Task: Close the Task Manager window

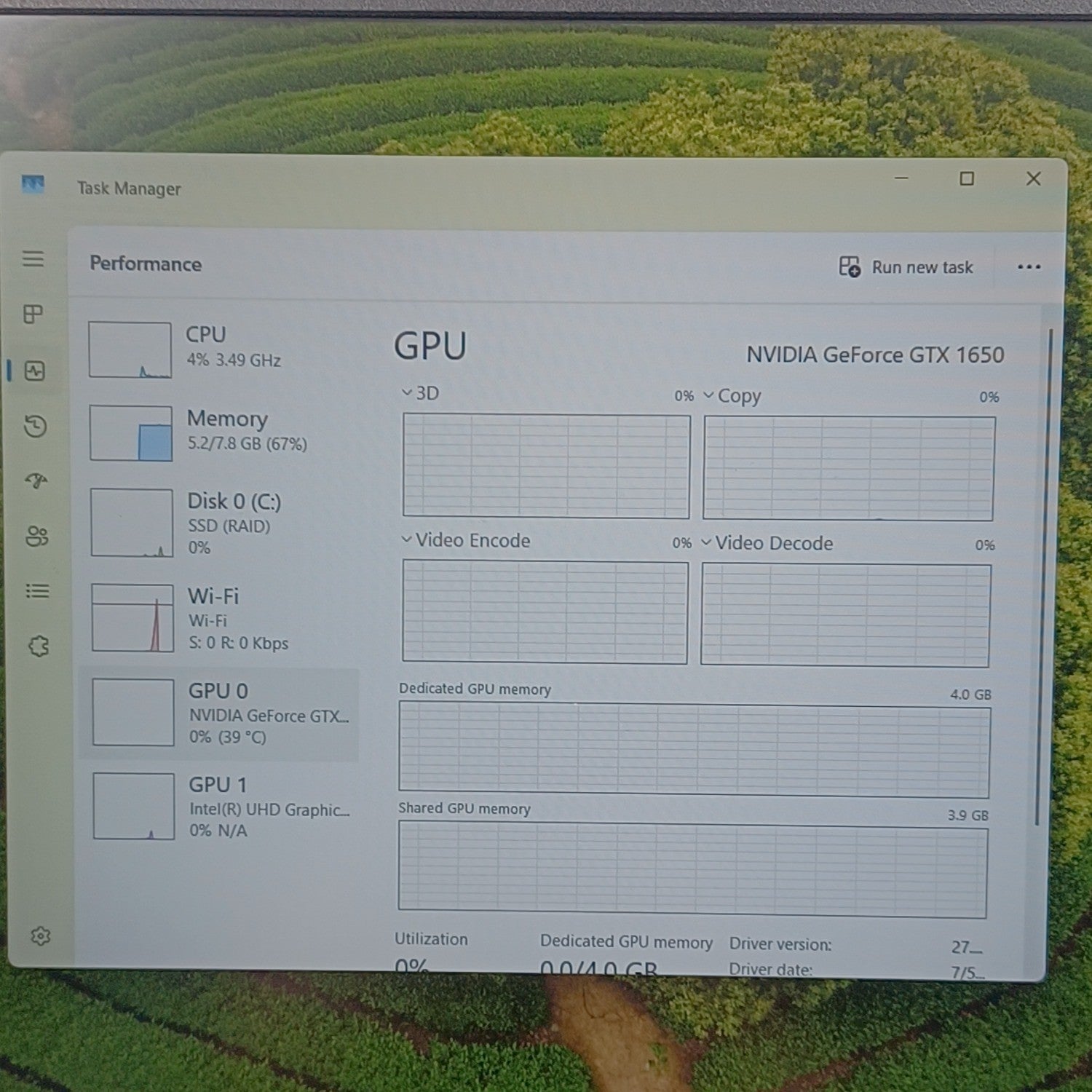Action: (1034, 178)
